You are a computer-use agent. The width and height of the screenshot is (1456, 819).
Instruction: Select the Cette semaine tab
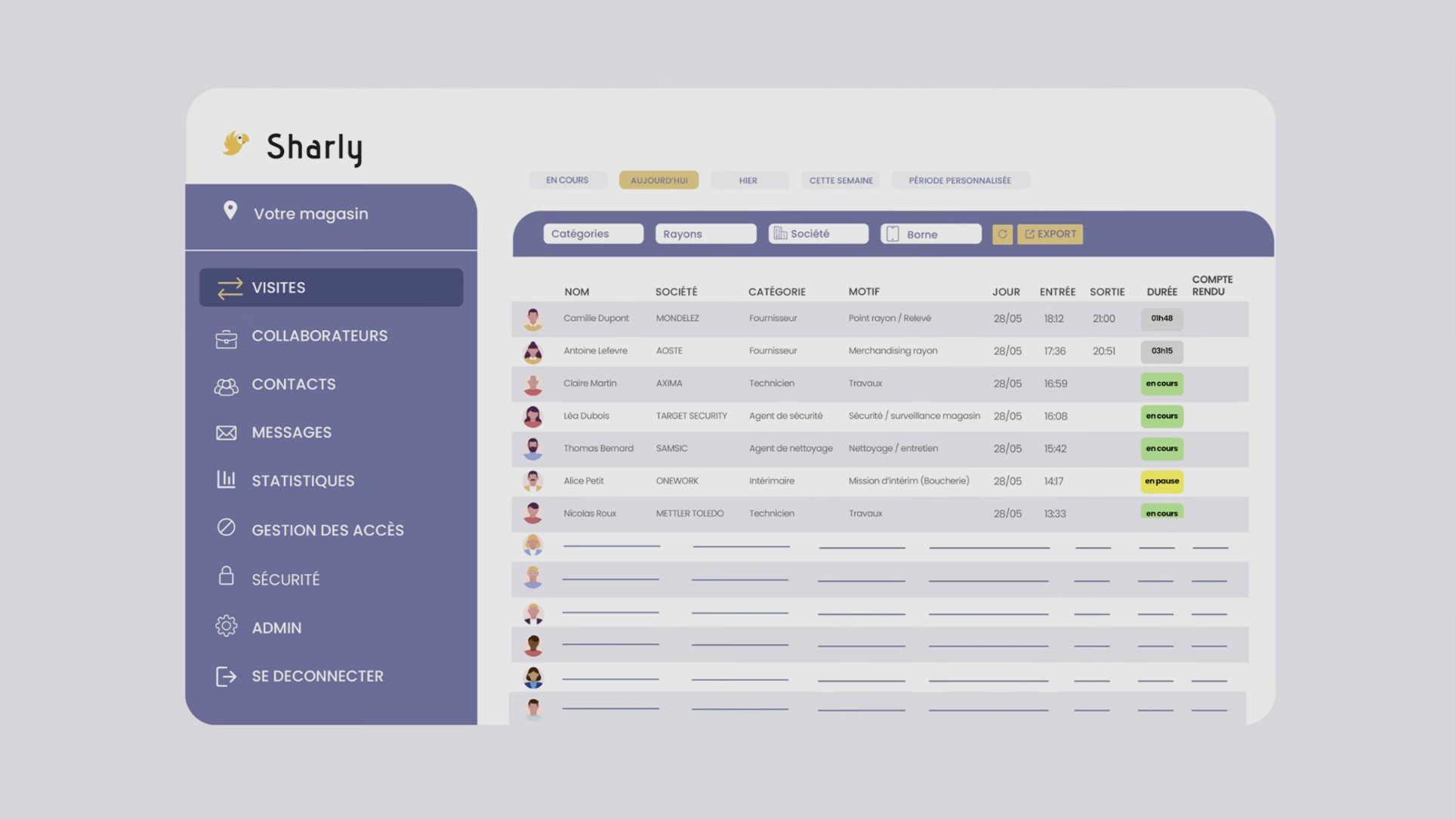point(841,181)
